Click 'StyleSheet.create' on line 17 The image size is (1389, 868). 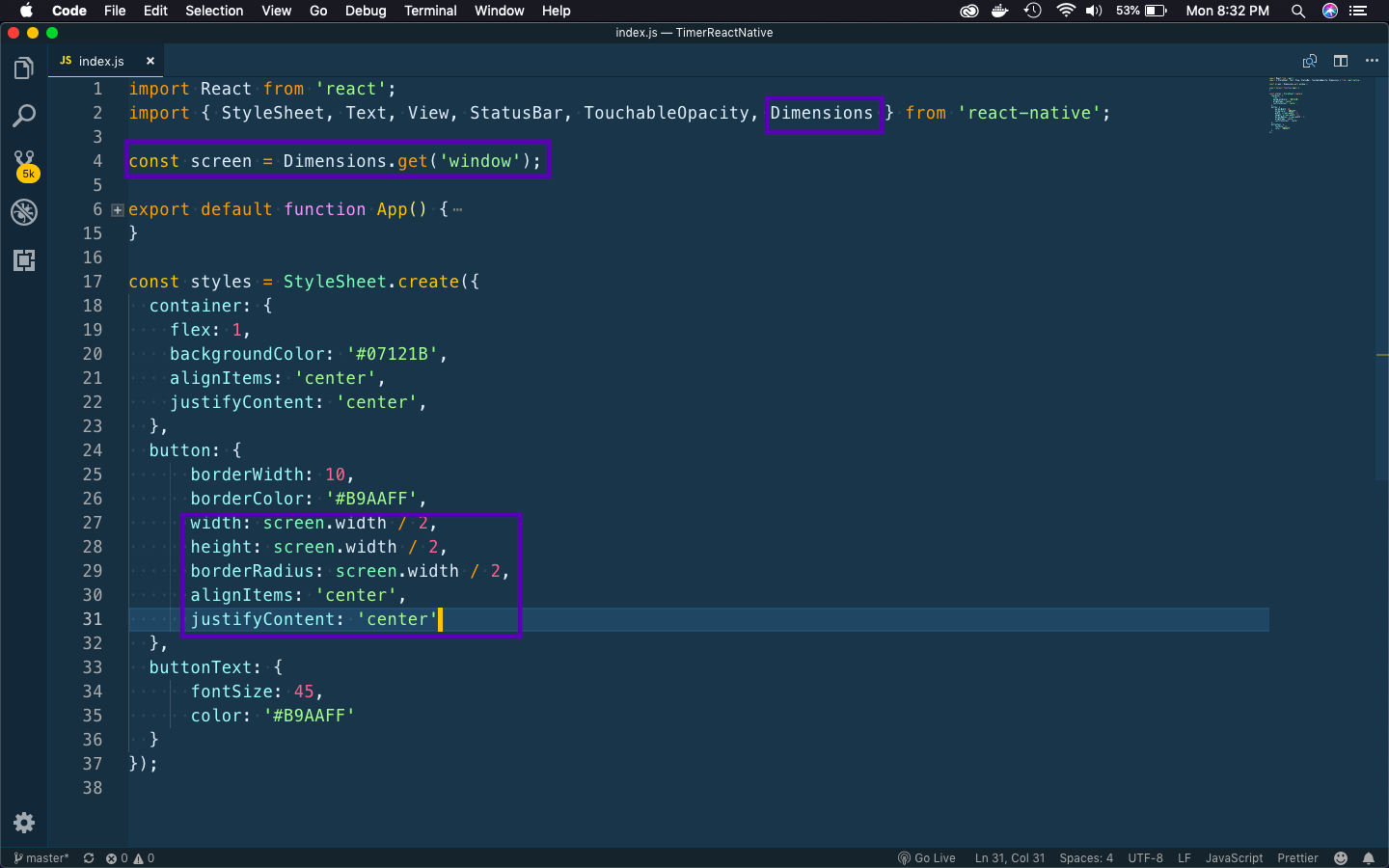click(x=371, y=282)
